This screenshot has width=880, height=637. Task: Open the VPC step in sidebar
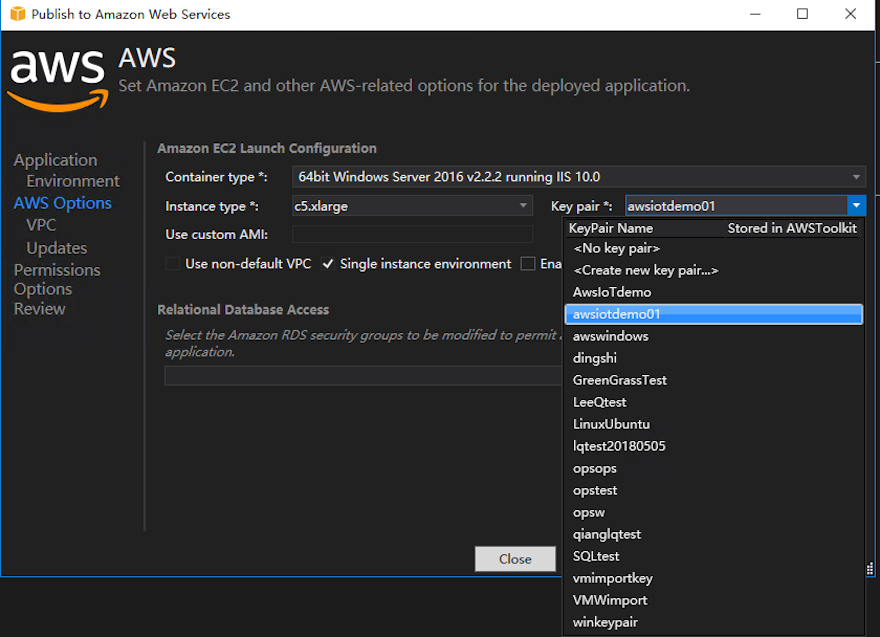click(x=41, y=225)
